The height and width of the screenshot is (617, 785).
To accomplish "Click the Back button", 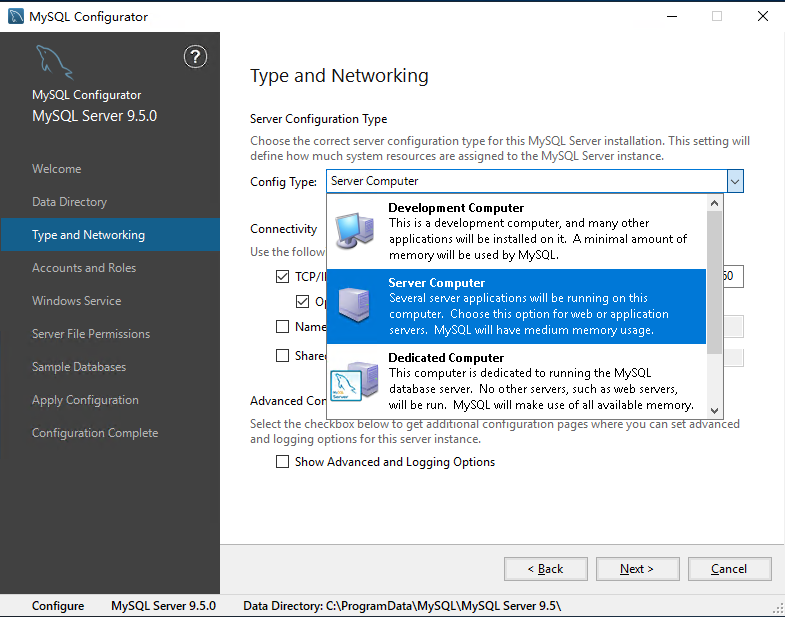I will click(x=546, y=569).
